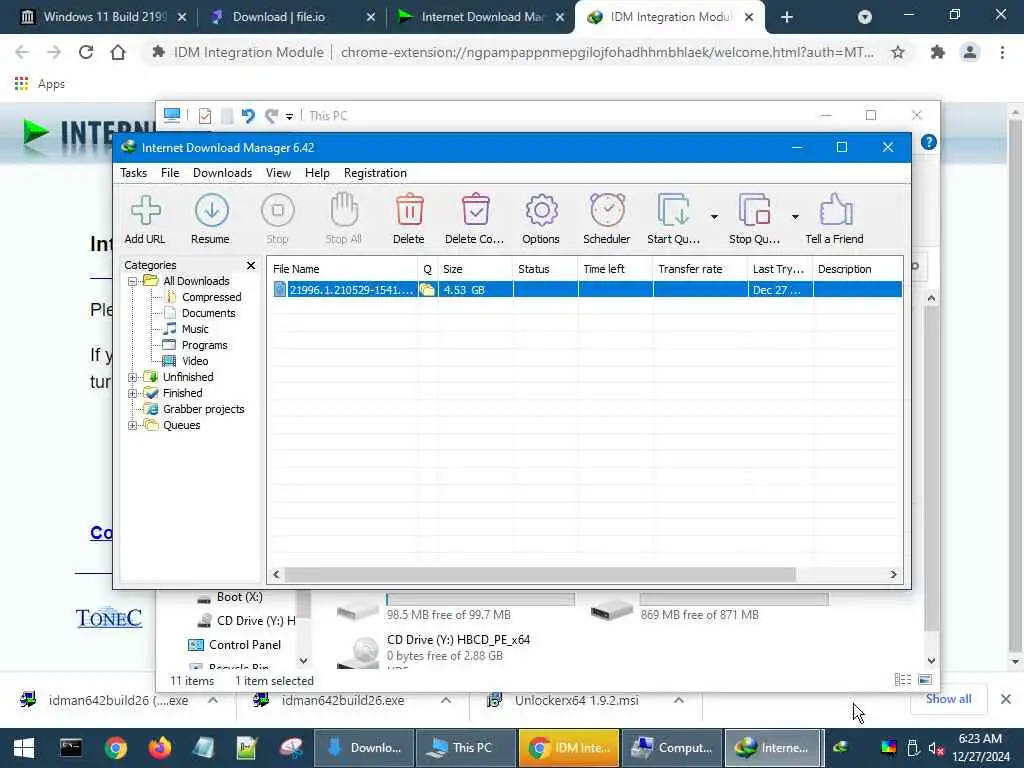This screenshot has width=1024, height=768.
Task: Sort by Transfer rate column header
Action: [700, 269]
